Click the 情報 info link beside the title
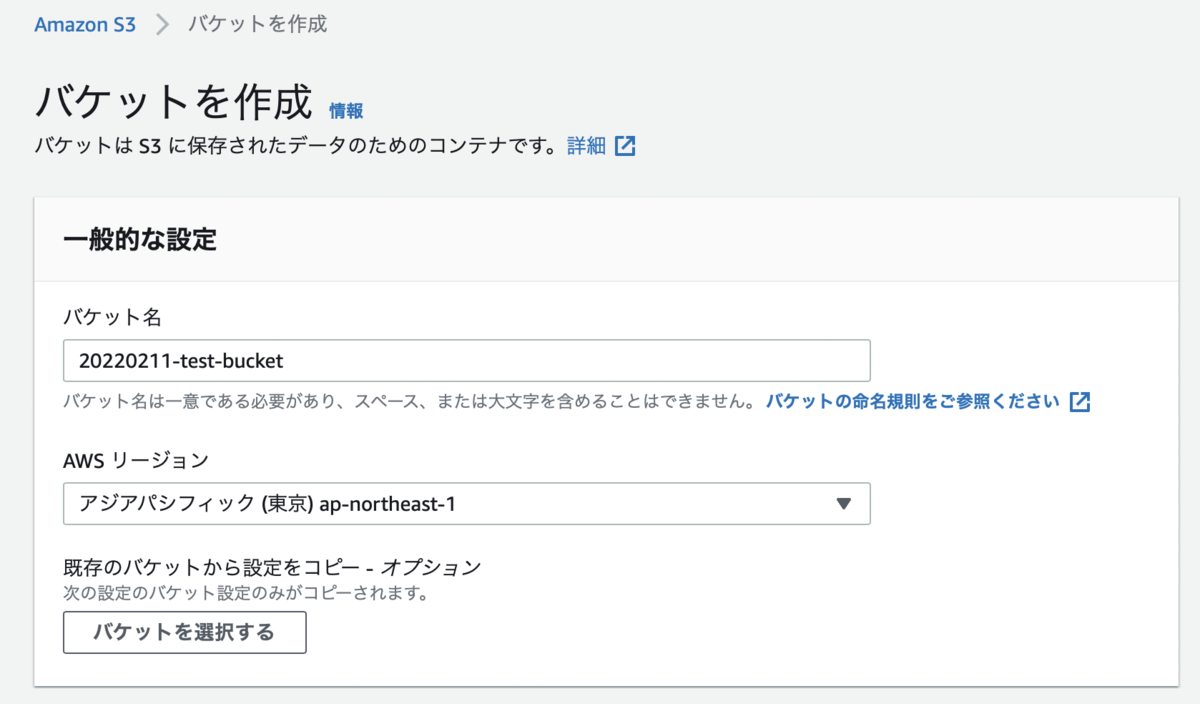The width and height of the screenshot is (1200, 704). coord(346,111)
